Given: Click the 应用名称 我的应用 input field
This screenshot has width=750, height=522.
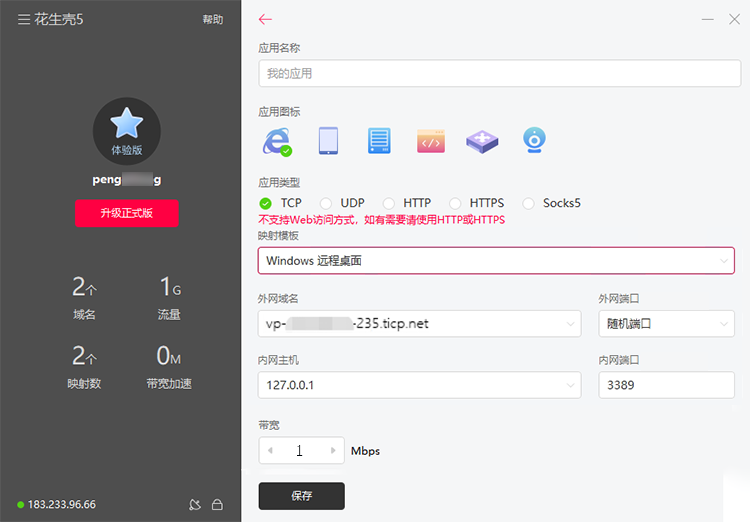Looking at the screenshot, I should (500, 73).
